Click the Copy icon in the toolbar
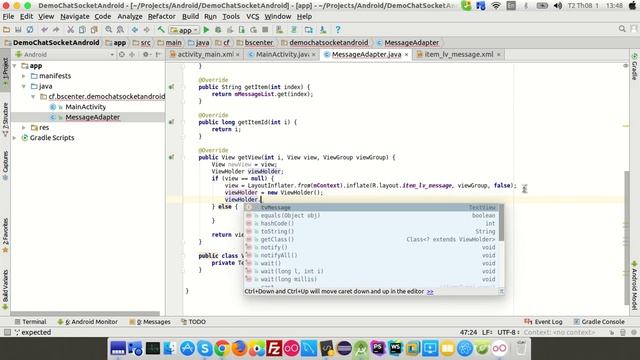The height and width of the screenshot is (360, 640). click(x=82, y=30)
